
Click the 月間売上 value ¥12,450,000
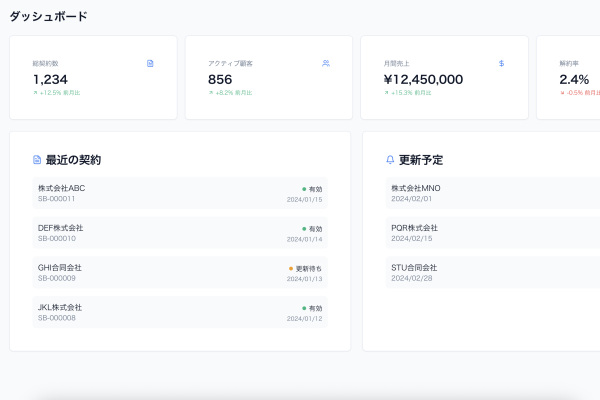[423, 79]
